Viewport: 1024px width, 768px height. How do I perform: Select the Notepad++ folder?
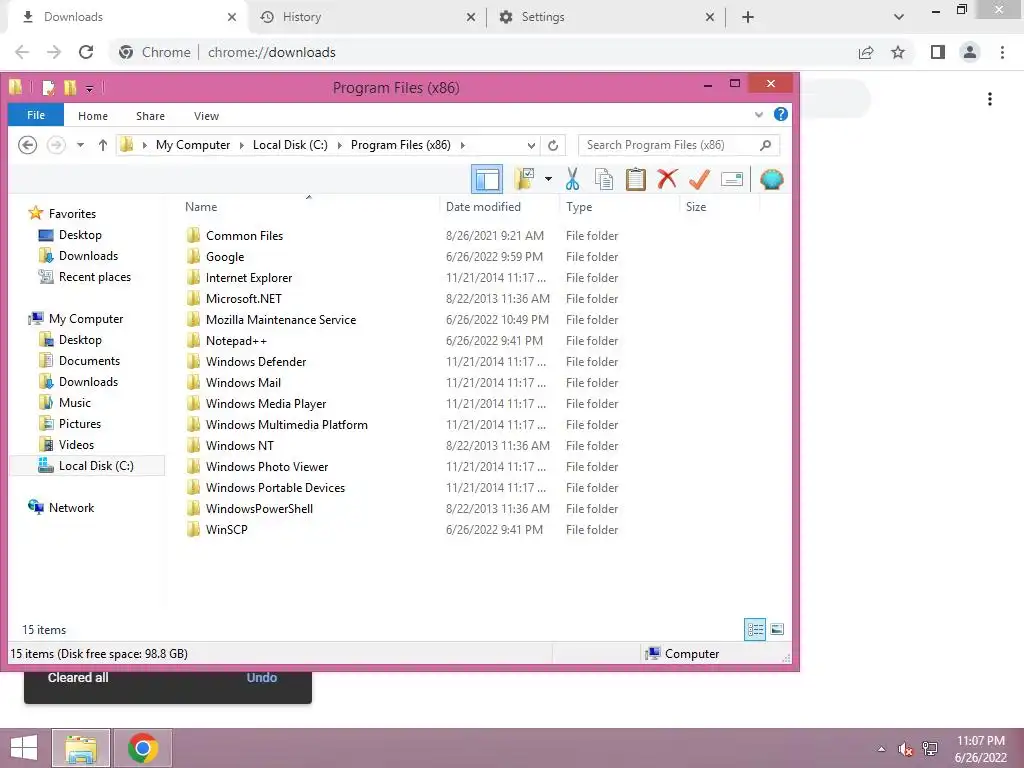(x=236, y=341)
